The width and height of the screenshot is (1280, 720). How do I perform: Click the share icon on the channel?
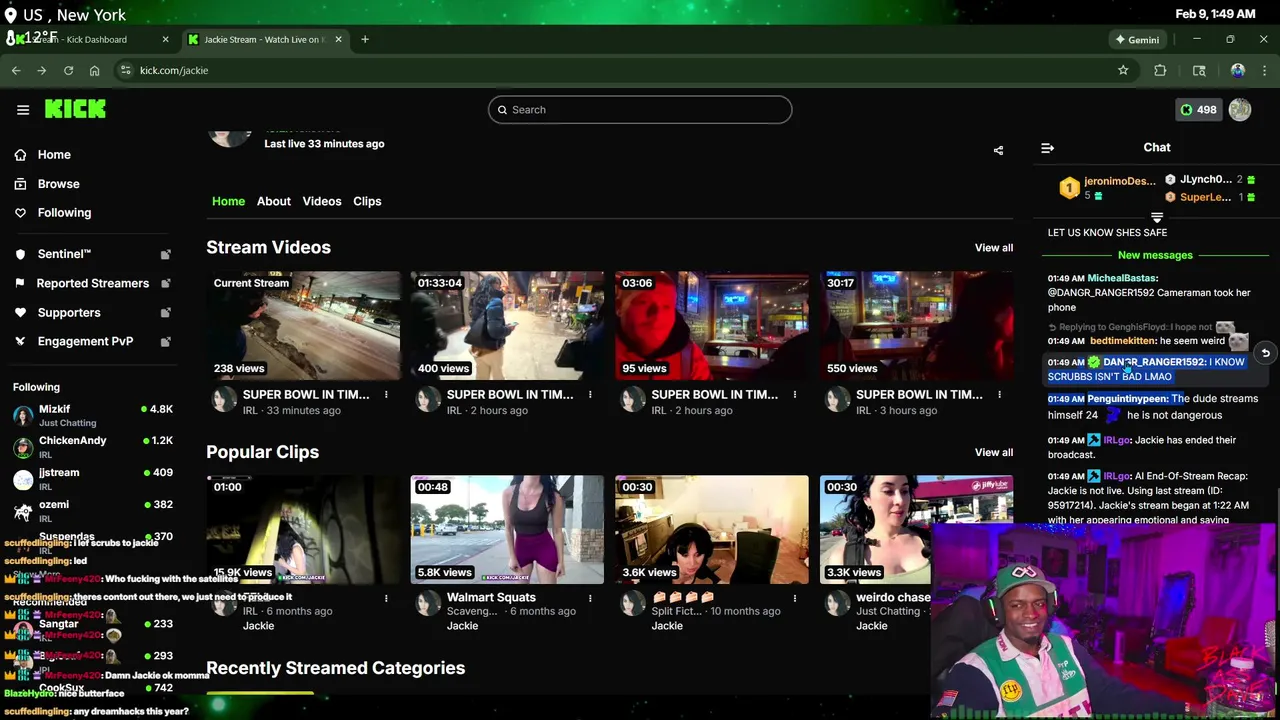(998, 150)
